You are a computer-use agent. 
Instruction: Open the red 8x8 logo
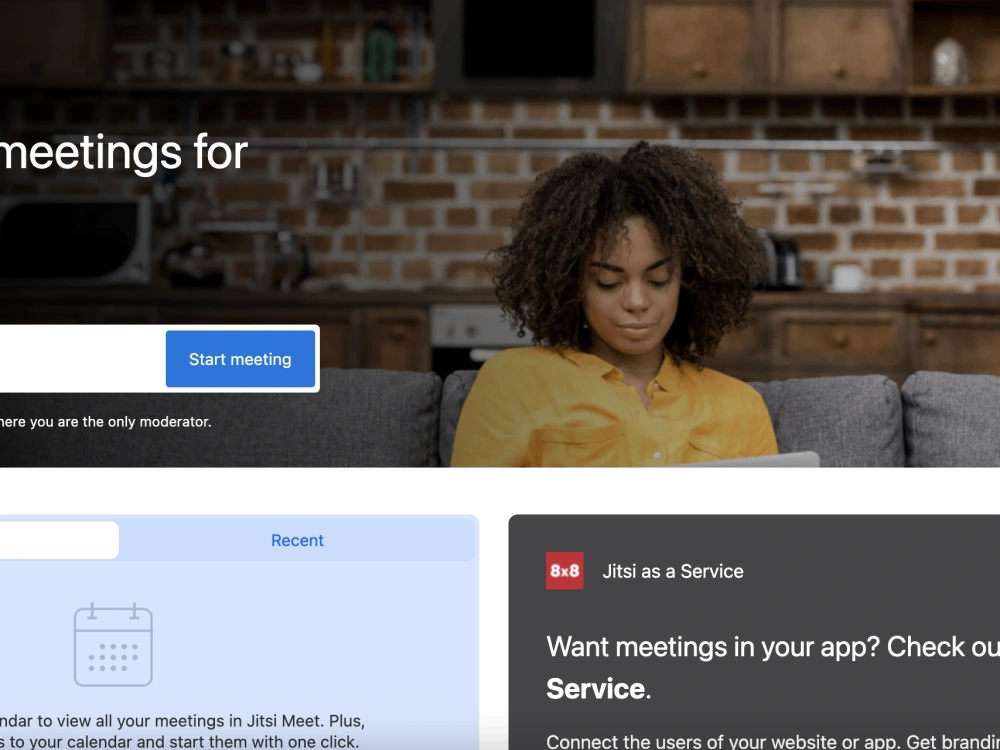[564, 570]
